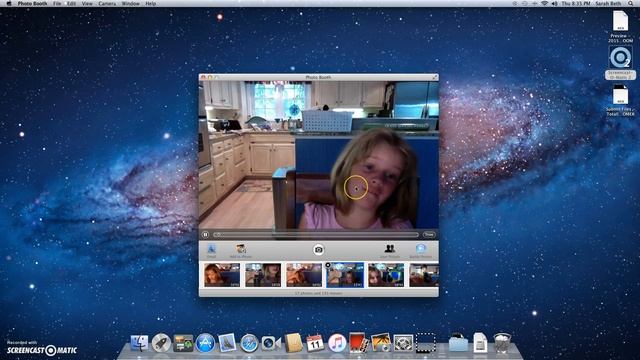640x360 pixels.
Task: Click the video playback scrubber bar
Action: tap(316, 235)
